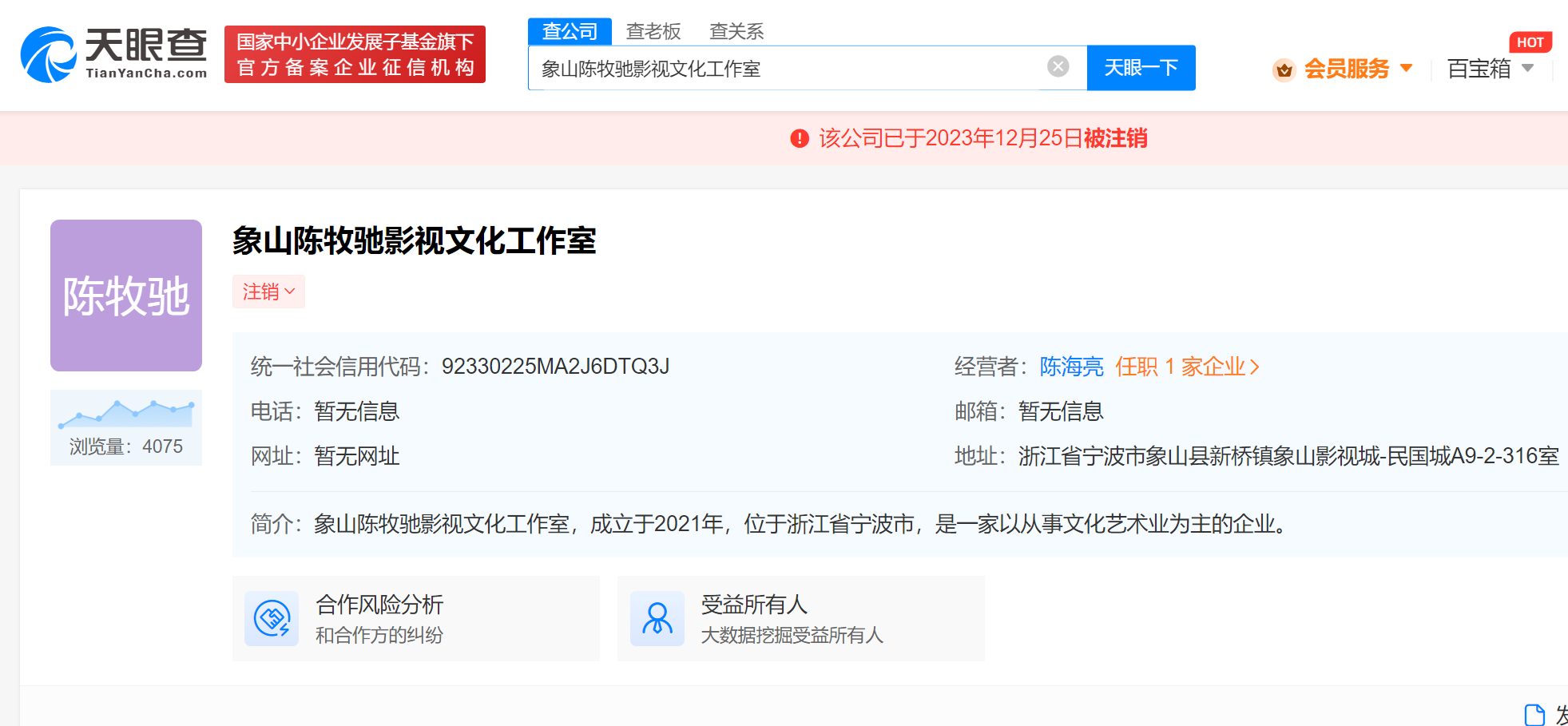Open the 会员服务 dropdown menu
The image size is (1568, 726).
pyautogui.click(x=1358, y=69)
